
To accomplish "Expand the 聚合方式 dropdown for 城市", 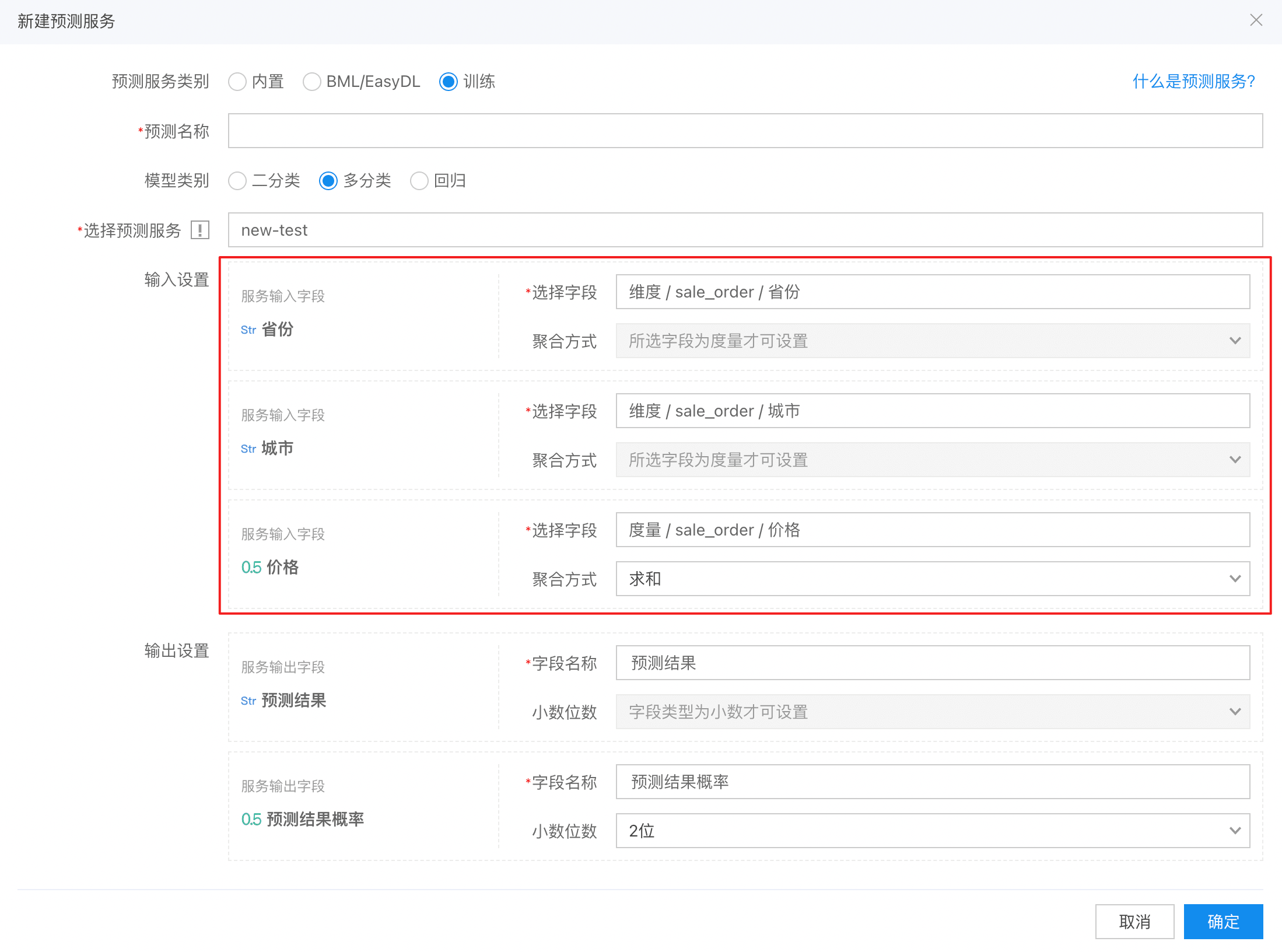I will point(933,460).
